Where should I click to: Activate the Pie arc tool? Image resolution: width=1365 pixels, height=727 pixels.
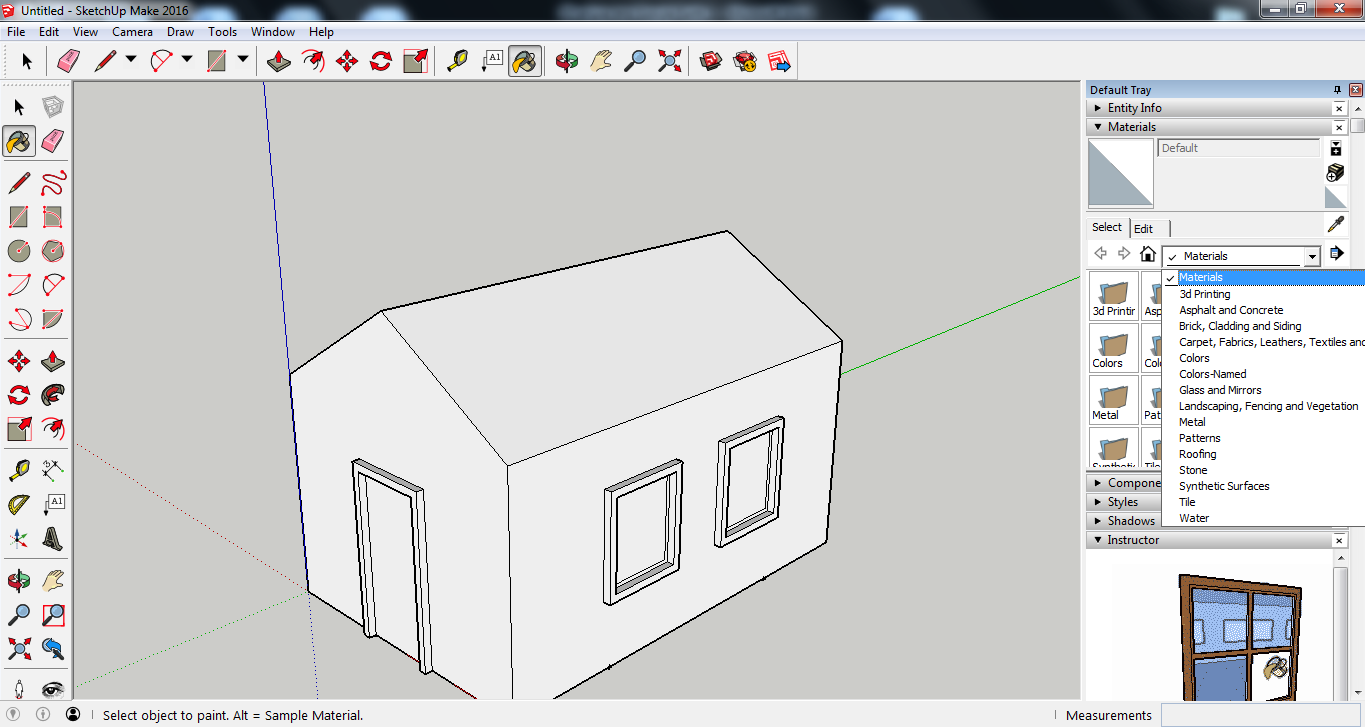tap(53, 320)
